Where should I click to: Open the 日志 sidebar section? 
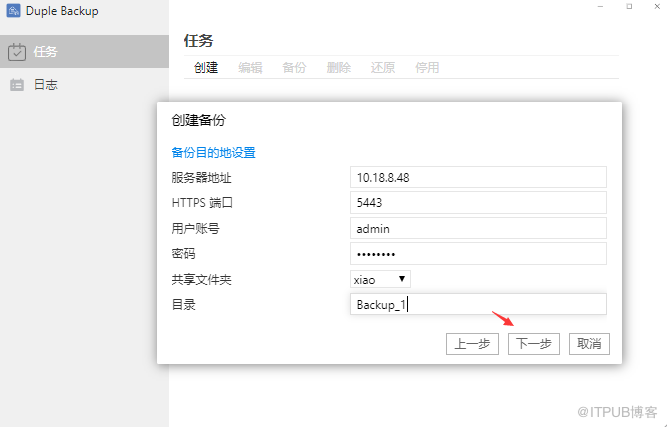click(x=84, y=85)
